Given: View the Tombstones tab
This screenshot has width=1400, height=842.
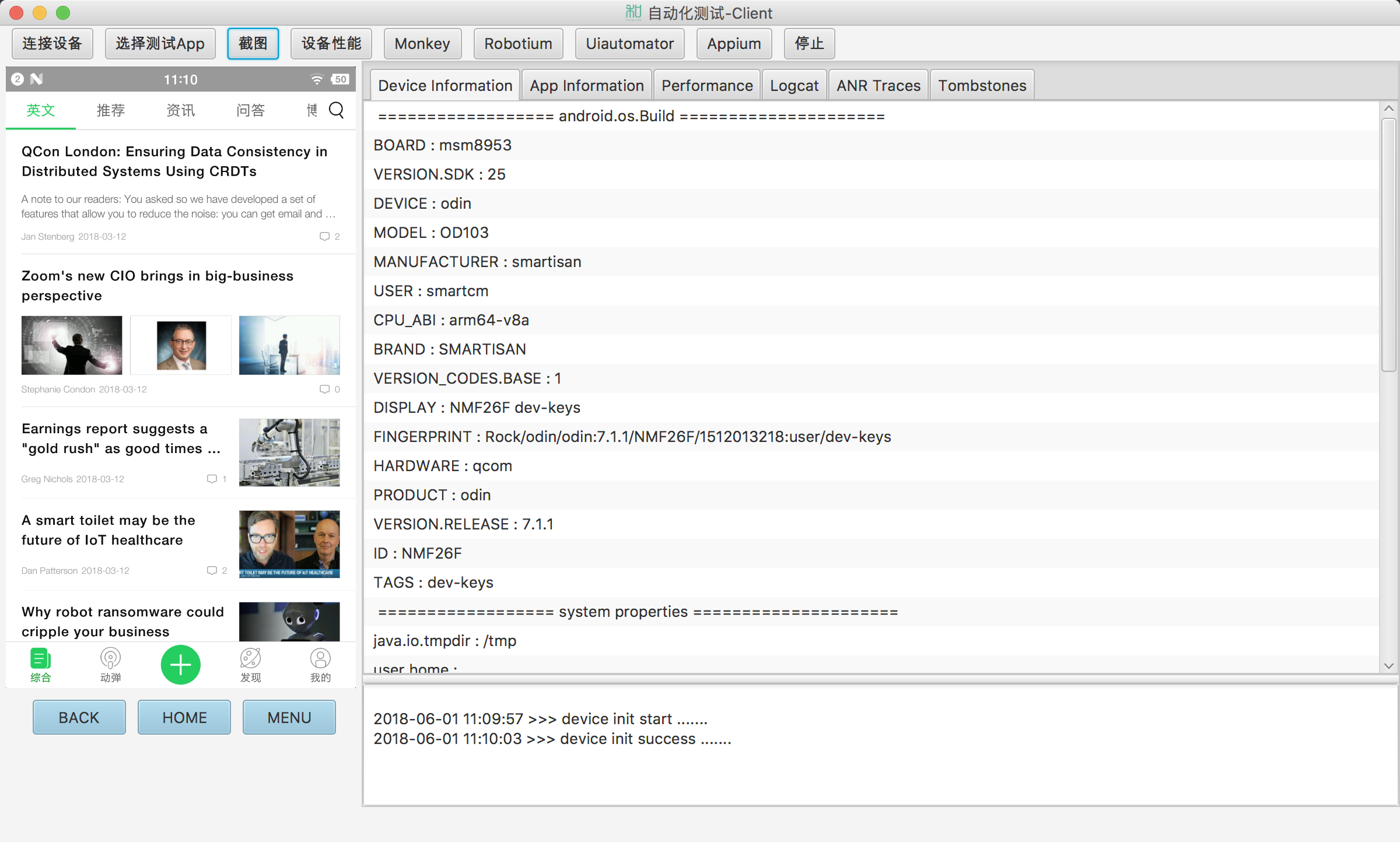Looking at the screenshot, I should 982,85.
